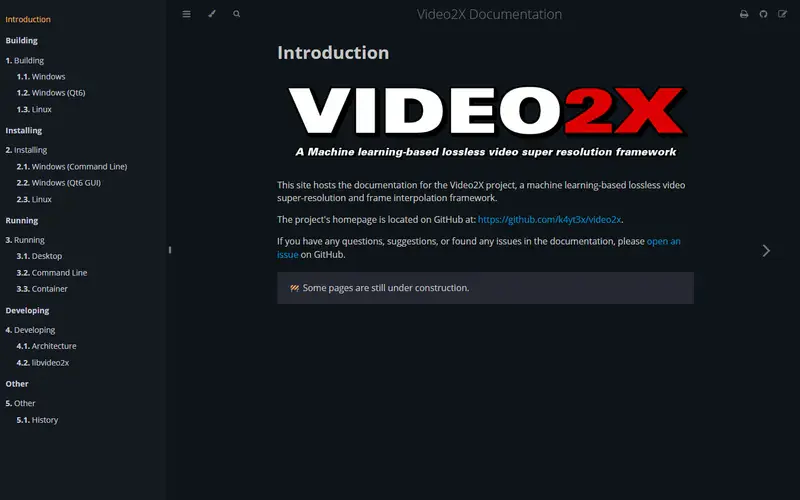Open section 2.1. Windows (Command Line)

coord(72,166)
